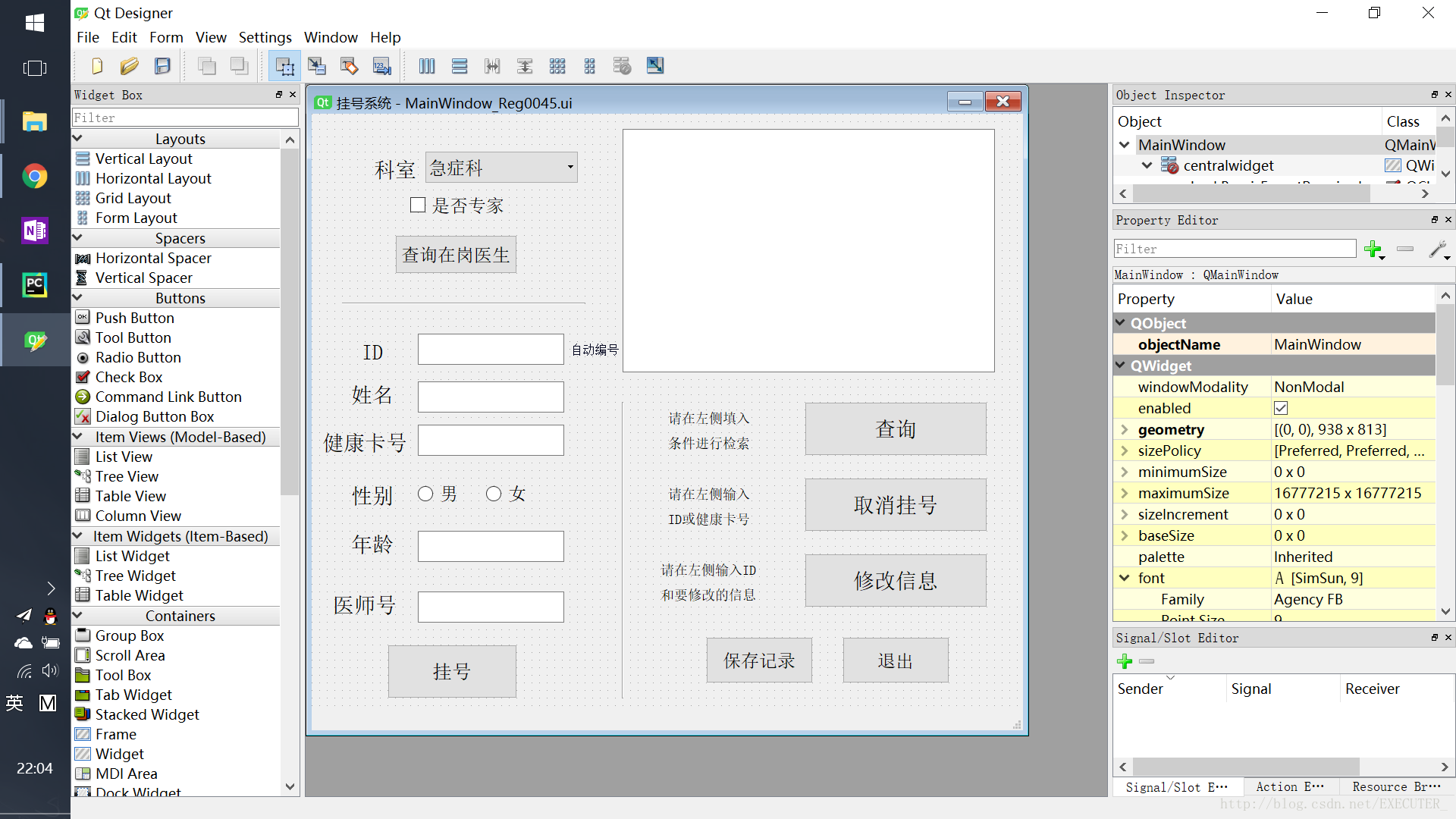Image resolution: width=1456 pixels, height=819 pixels.
Task: Click the 查询在岗医生 button
Action: click(x=454, y=255)
